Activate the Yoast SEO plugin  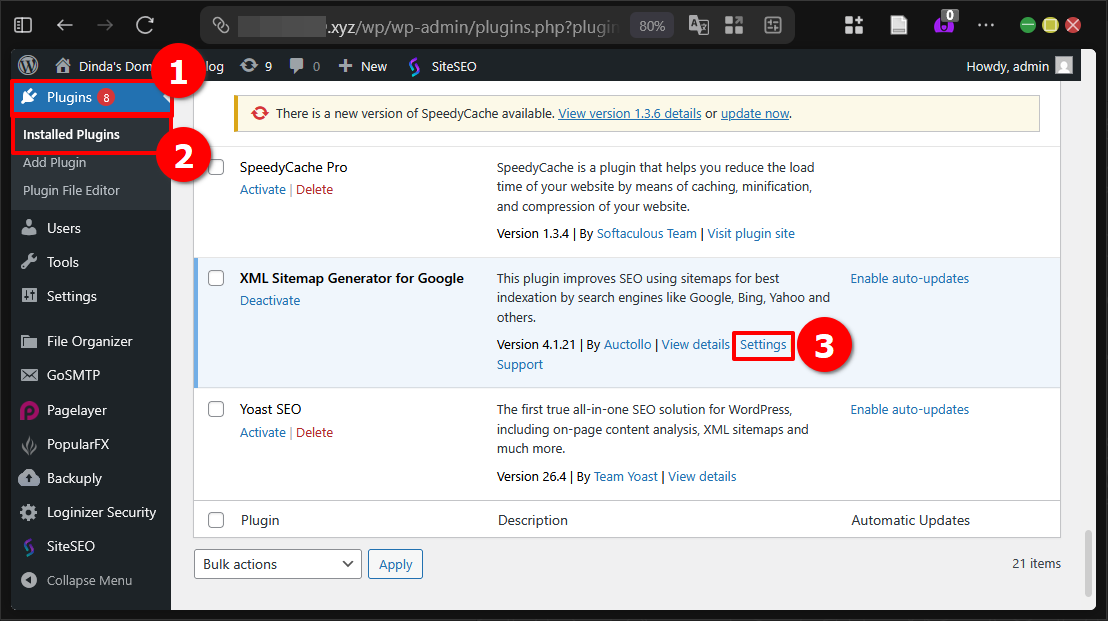[x=262, y=432]
